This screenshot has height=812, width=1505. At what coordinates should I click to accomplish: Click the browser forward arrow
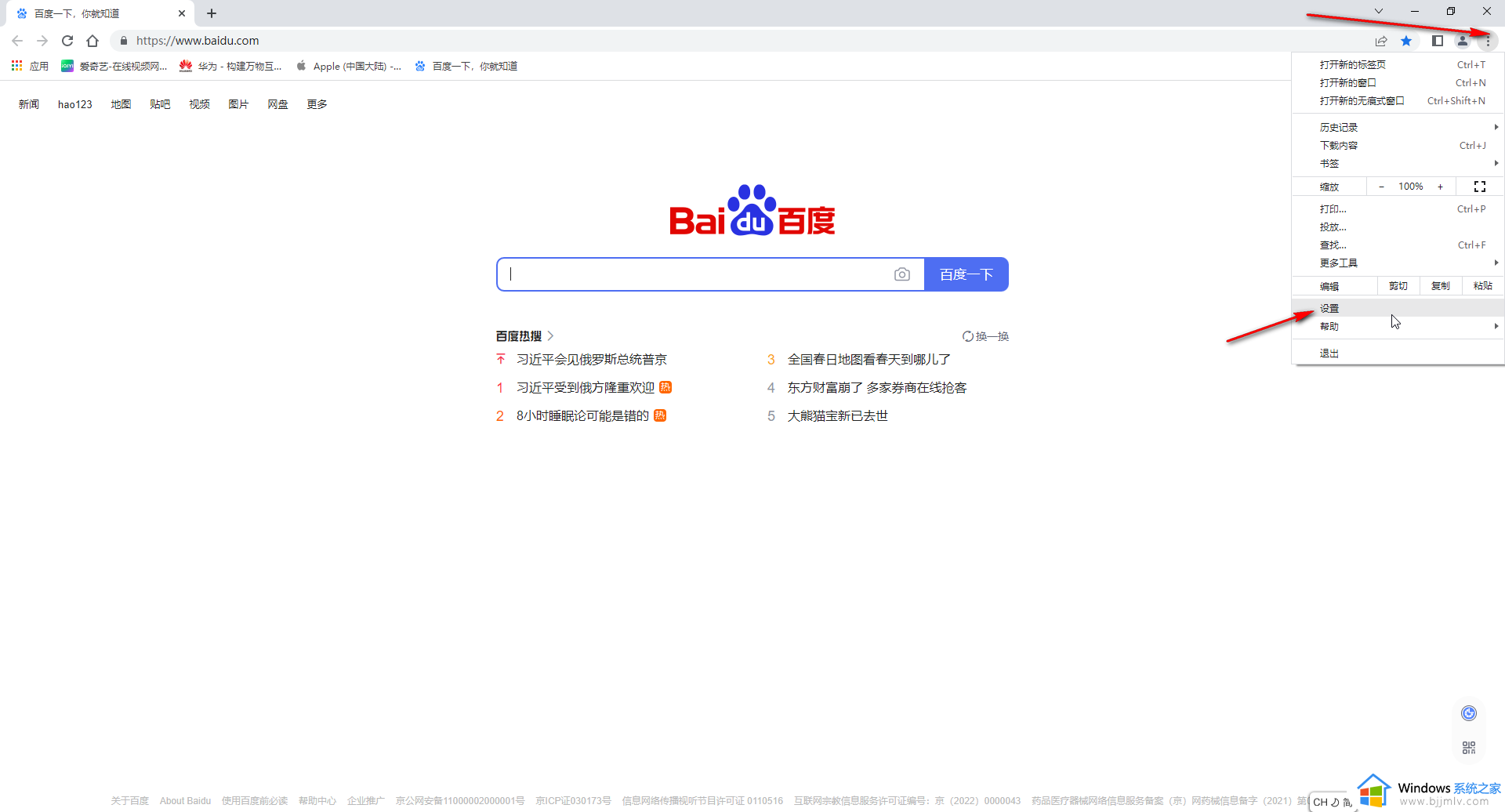point(42,41)
